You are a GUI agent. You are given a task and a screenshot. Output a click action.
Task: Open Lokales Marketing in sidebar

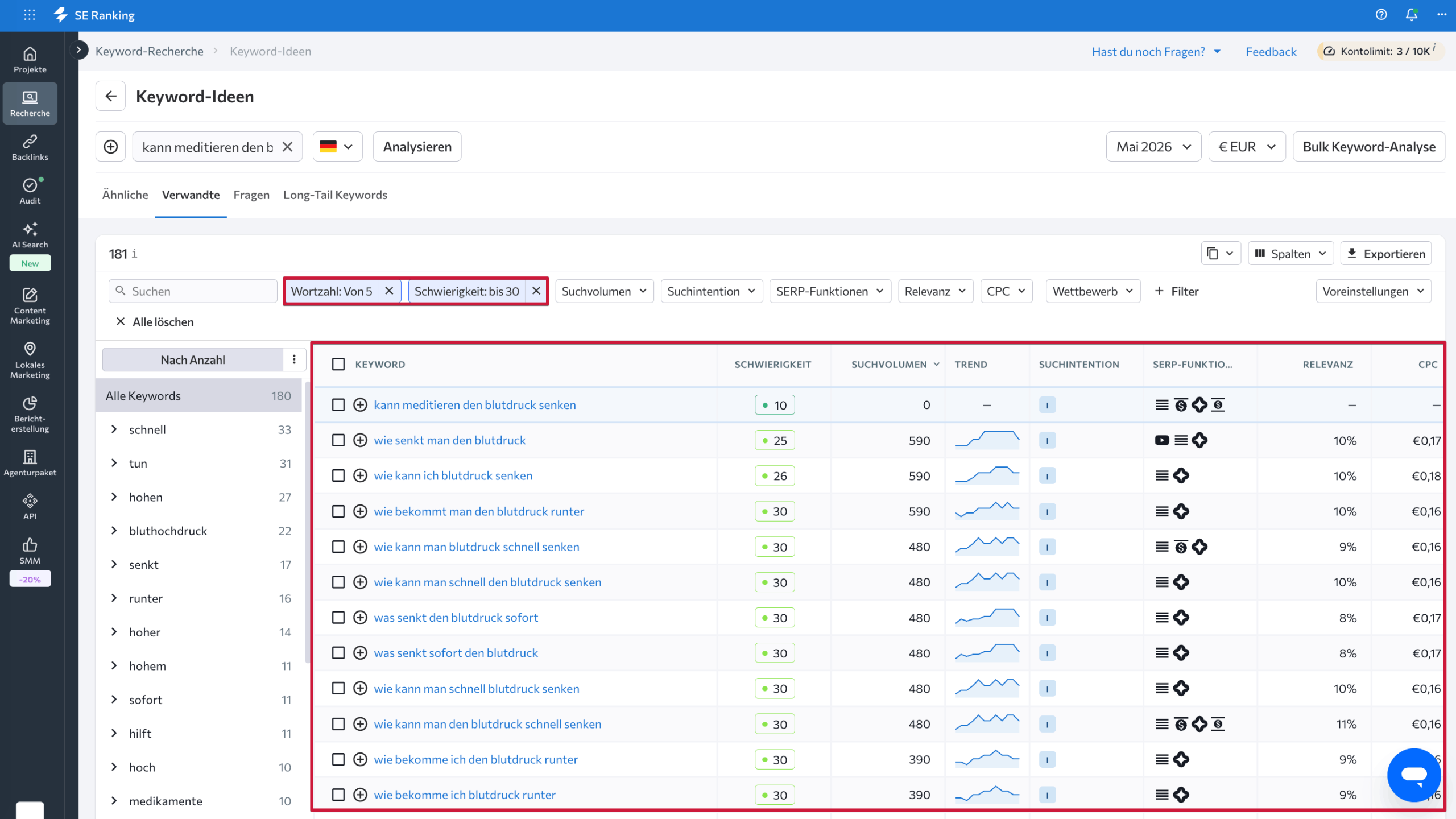point(30,360)
